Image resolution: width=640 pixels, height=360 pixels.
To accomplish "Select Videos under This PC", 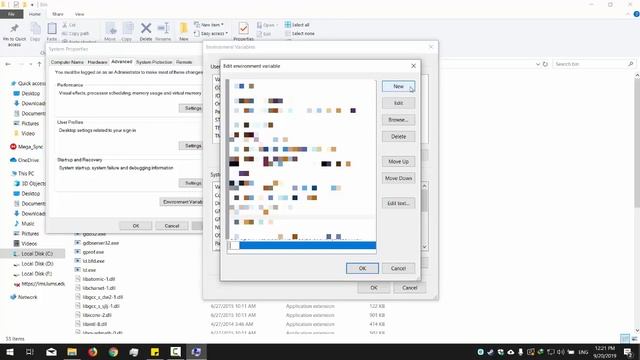I will coord(25,243).
